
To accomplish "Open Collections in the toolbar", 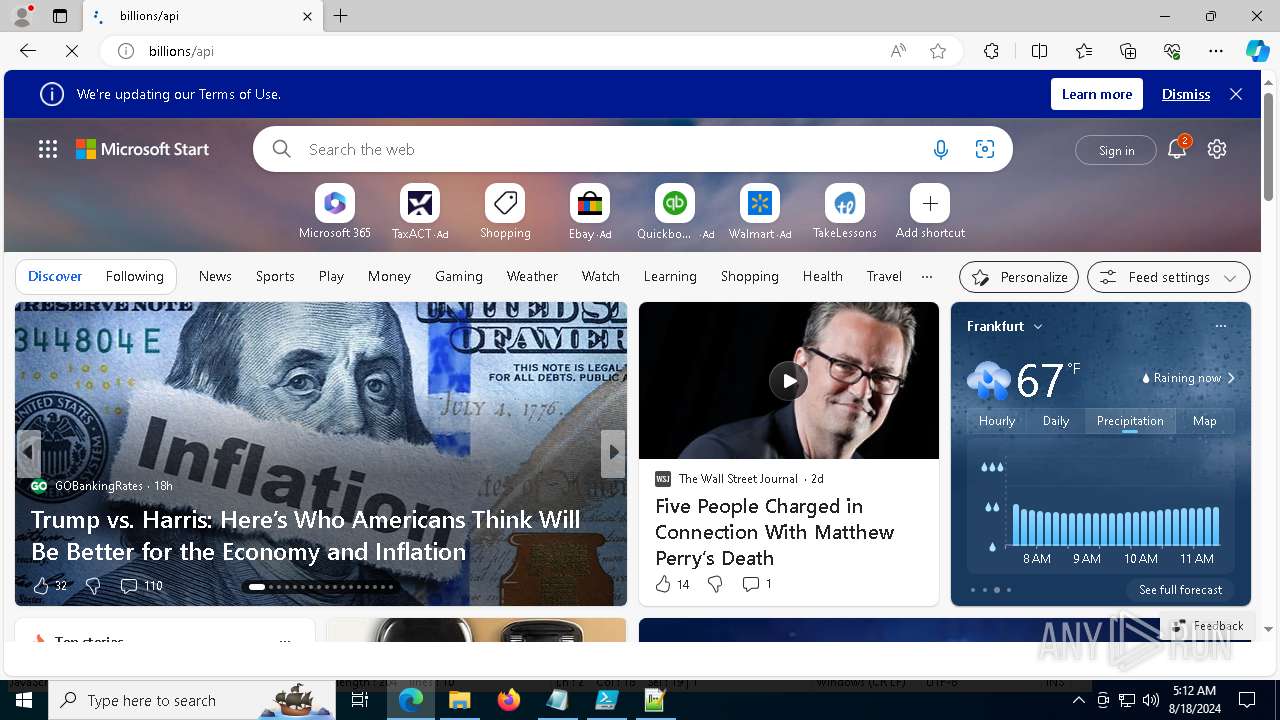I will [x=1128, y=51].
